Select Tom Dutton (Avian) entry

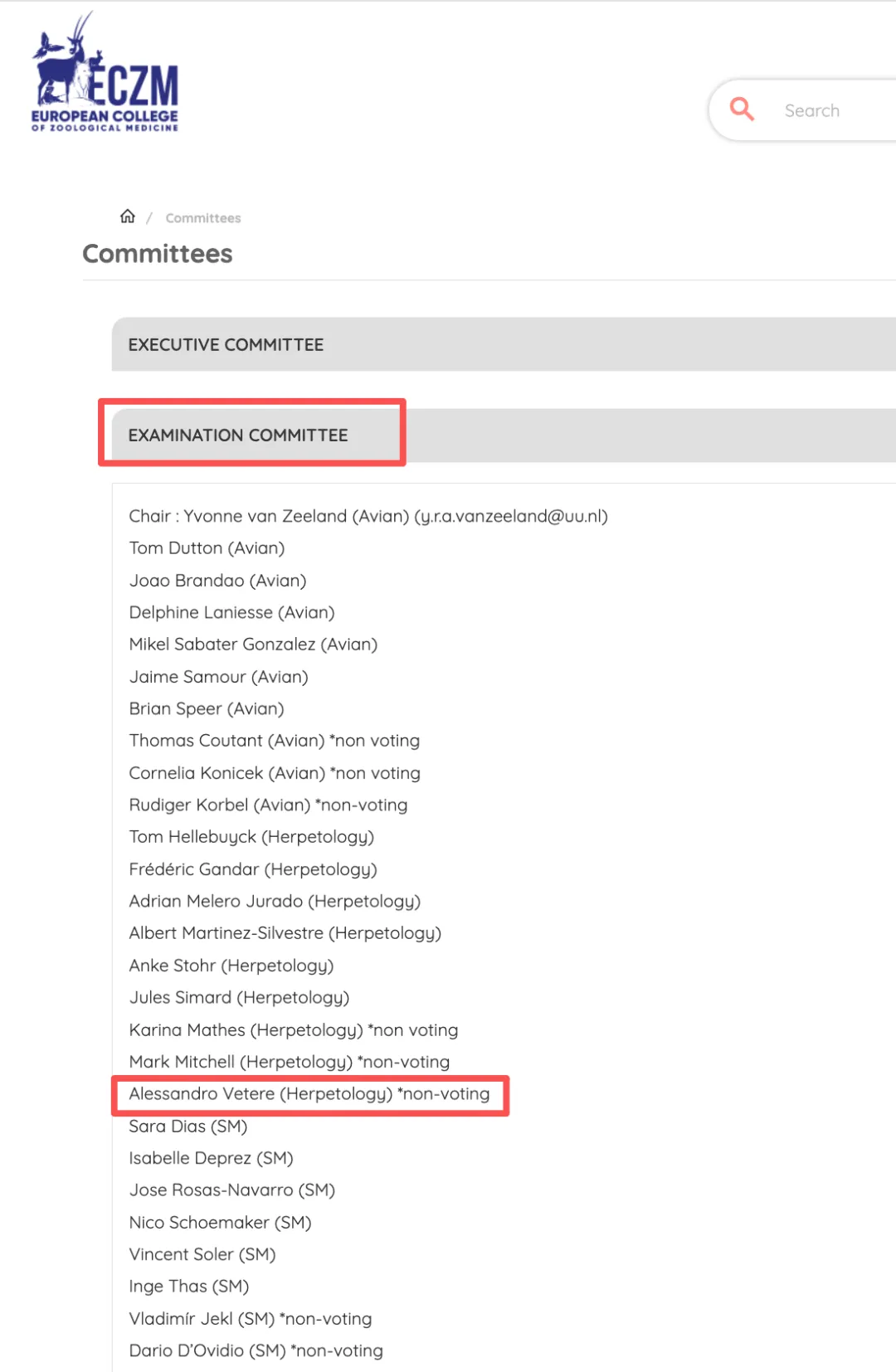[x=207, y=548]
